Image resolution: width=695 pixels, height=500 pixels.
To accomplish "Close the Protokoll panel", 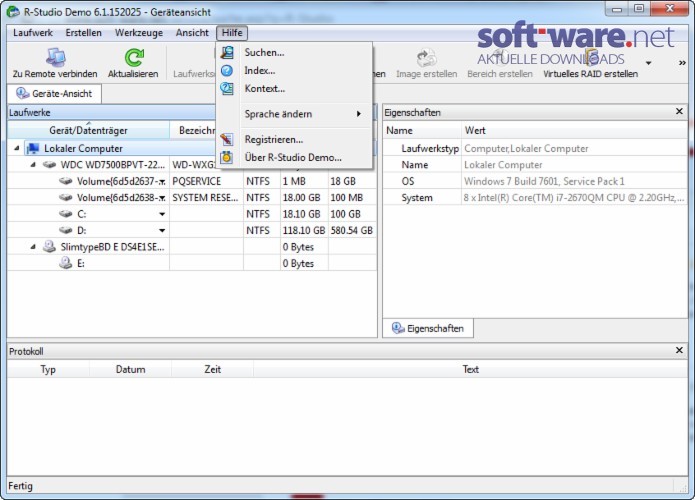I will coord(679,350).
